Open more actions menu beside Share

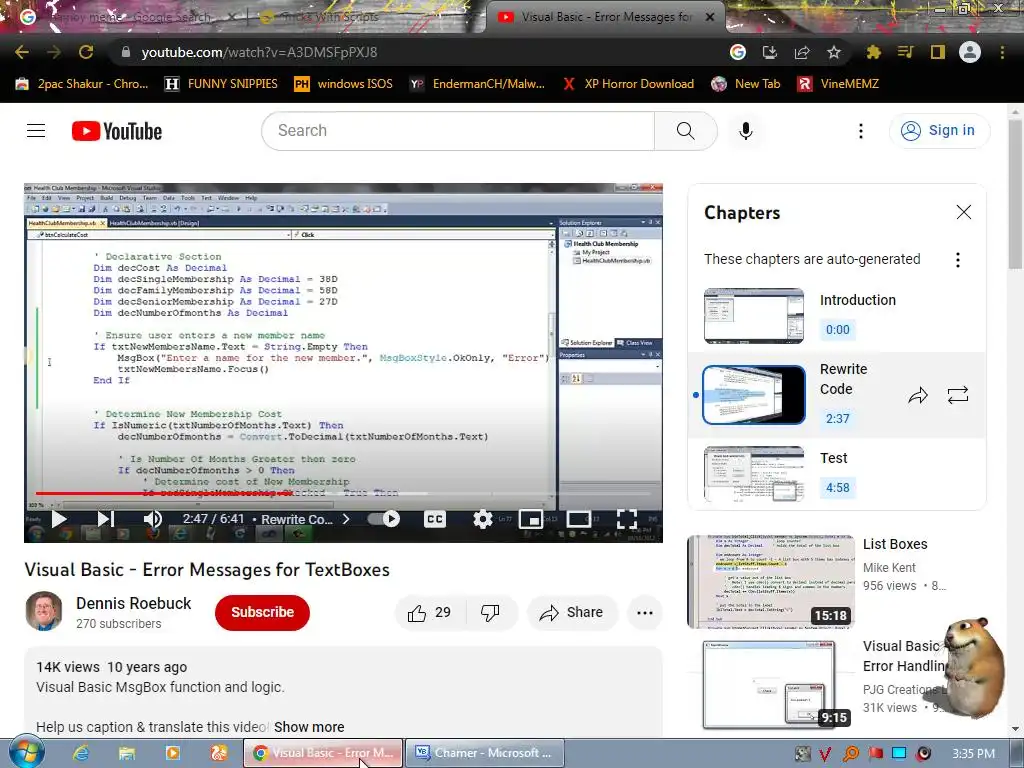645,613
